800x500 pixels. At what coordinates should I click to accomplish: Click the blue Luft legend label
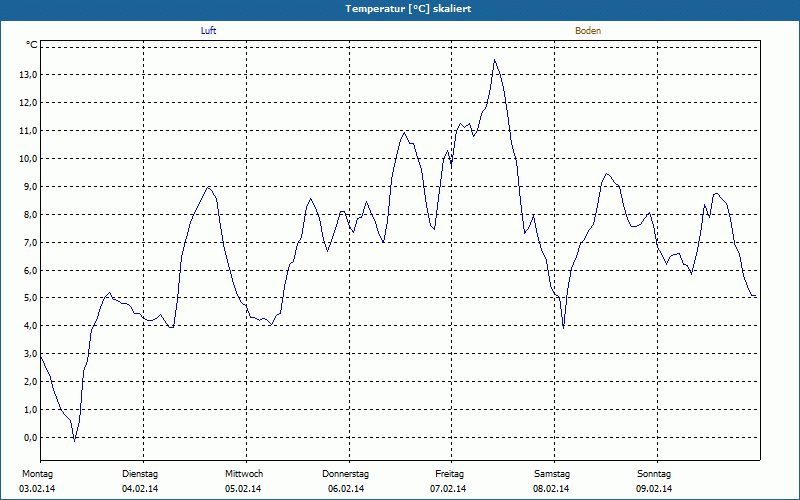[208, 31]
